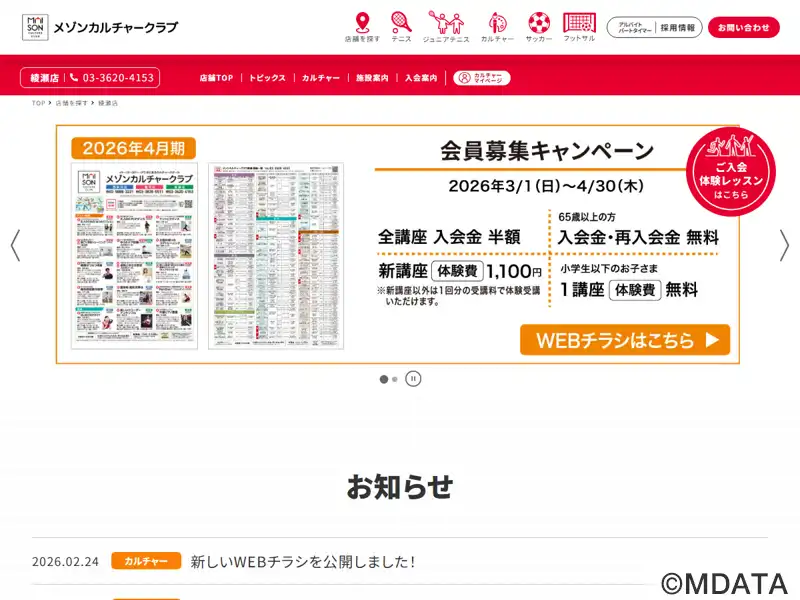Show next slide with right arrow

[x=784, y=245]
